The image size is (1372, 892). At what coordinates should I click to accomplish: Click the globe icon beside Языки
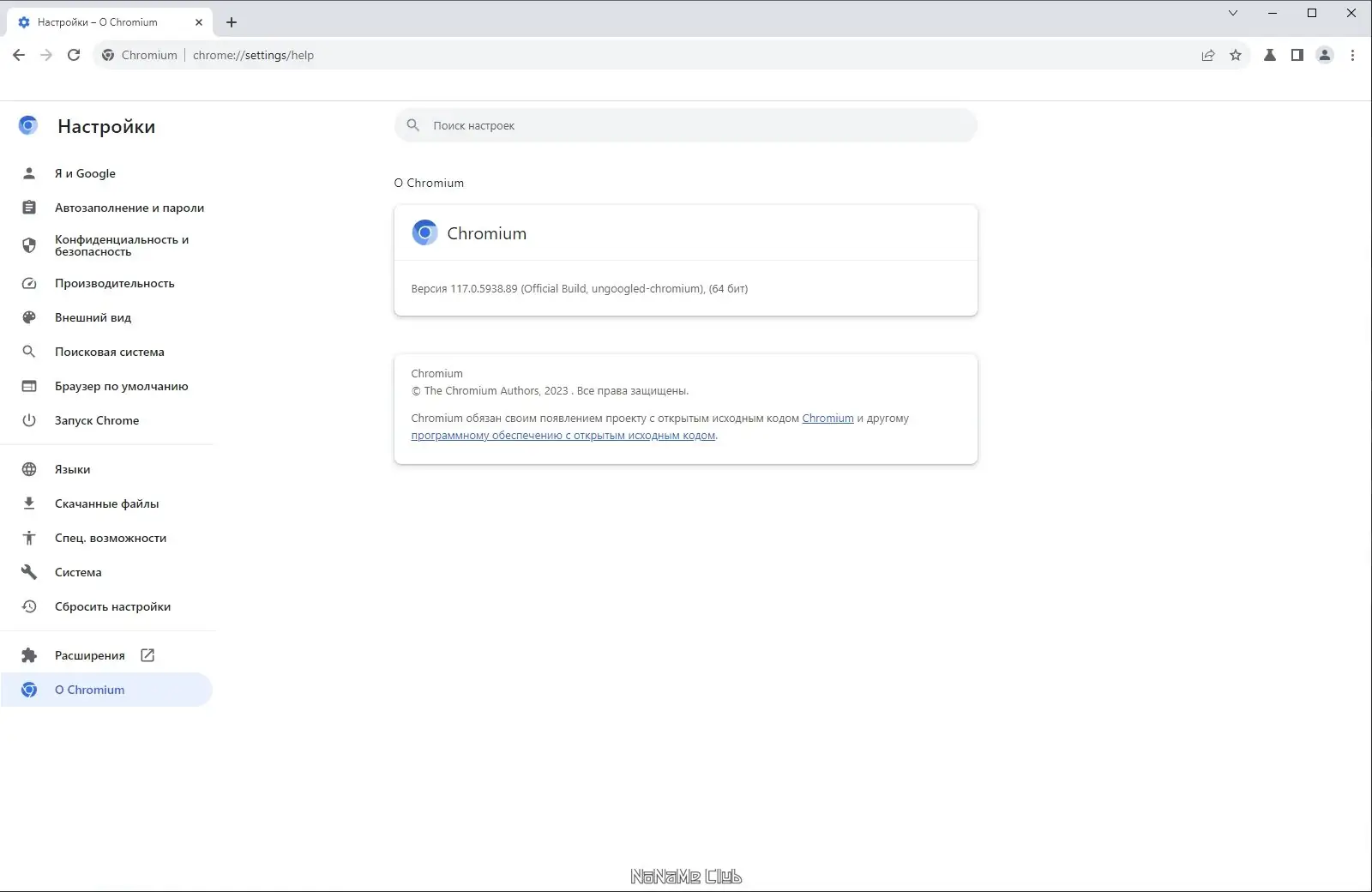click(29, 469)
